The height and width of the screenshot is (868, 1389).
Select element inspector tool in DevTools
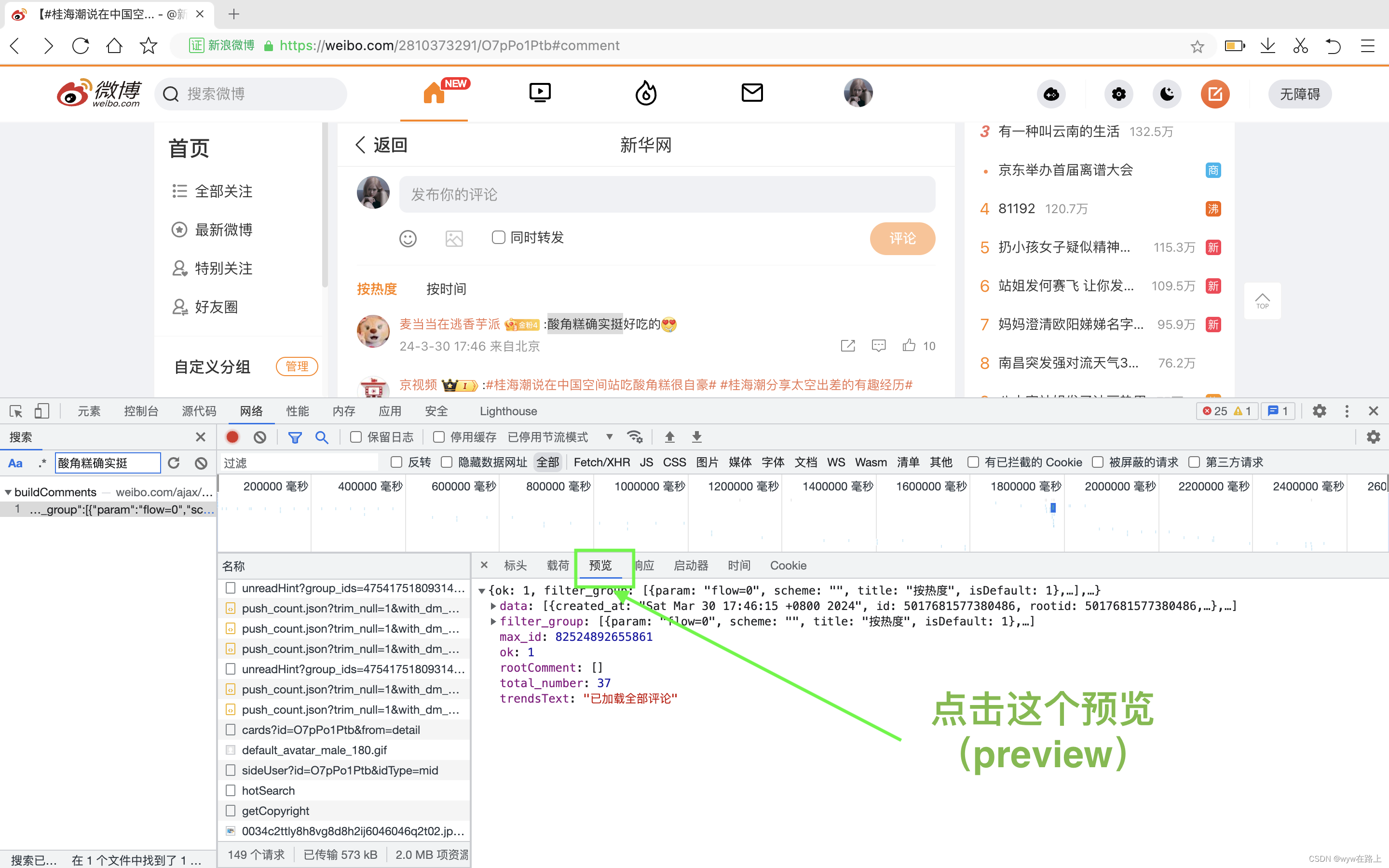coord(16,411)
